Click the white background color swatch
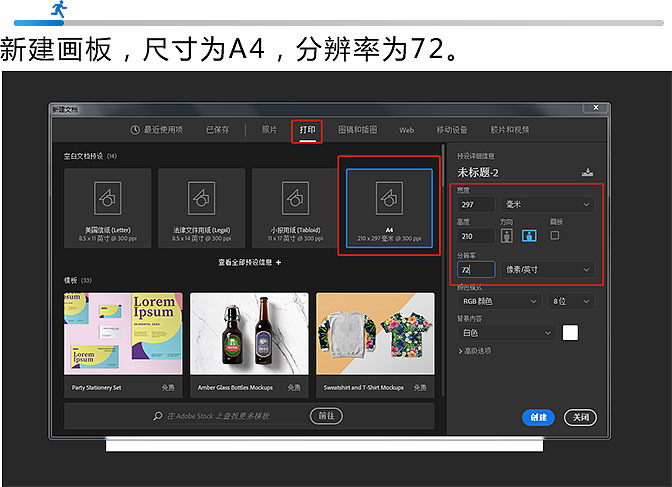The height and width of the screenshot is (487, 672). (x=570, y=333)
